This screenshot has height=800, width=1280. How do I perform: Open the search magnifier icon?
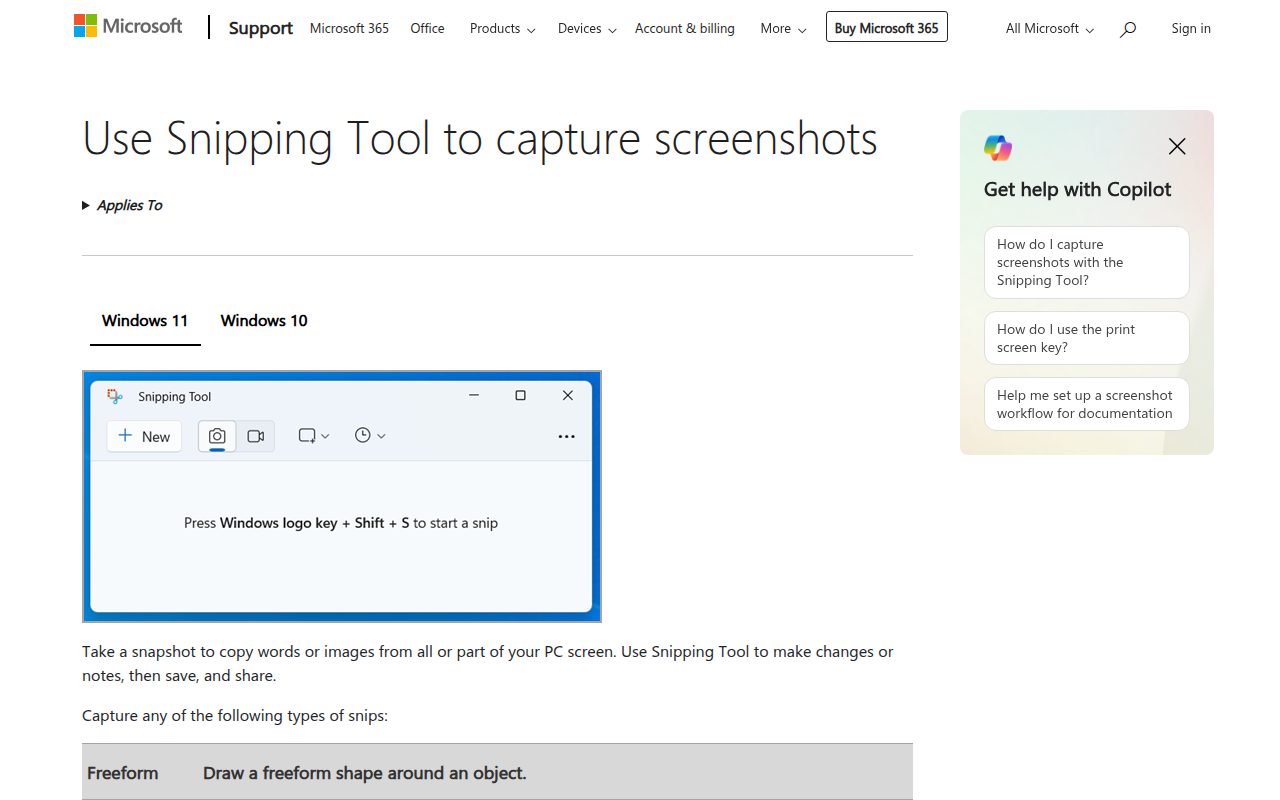[1128, 29]
